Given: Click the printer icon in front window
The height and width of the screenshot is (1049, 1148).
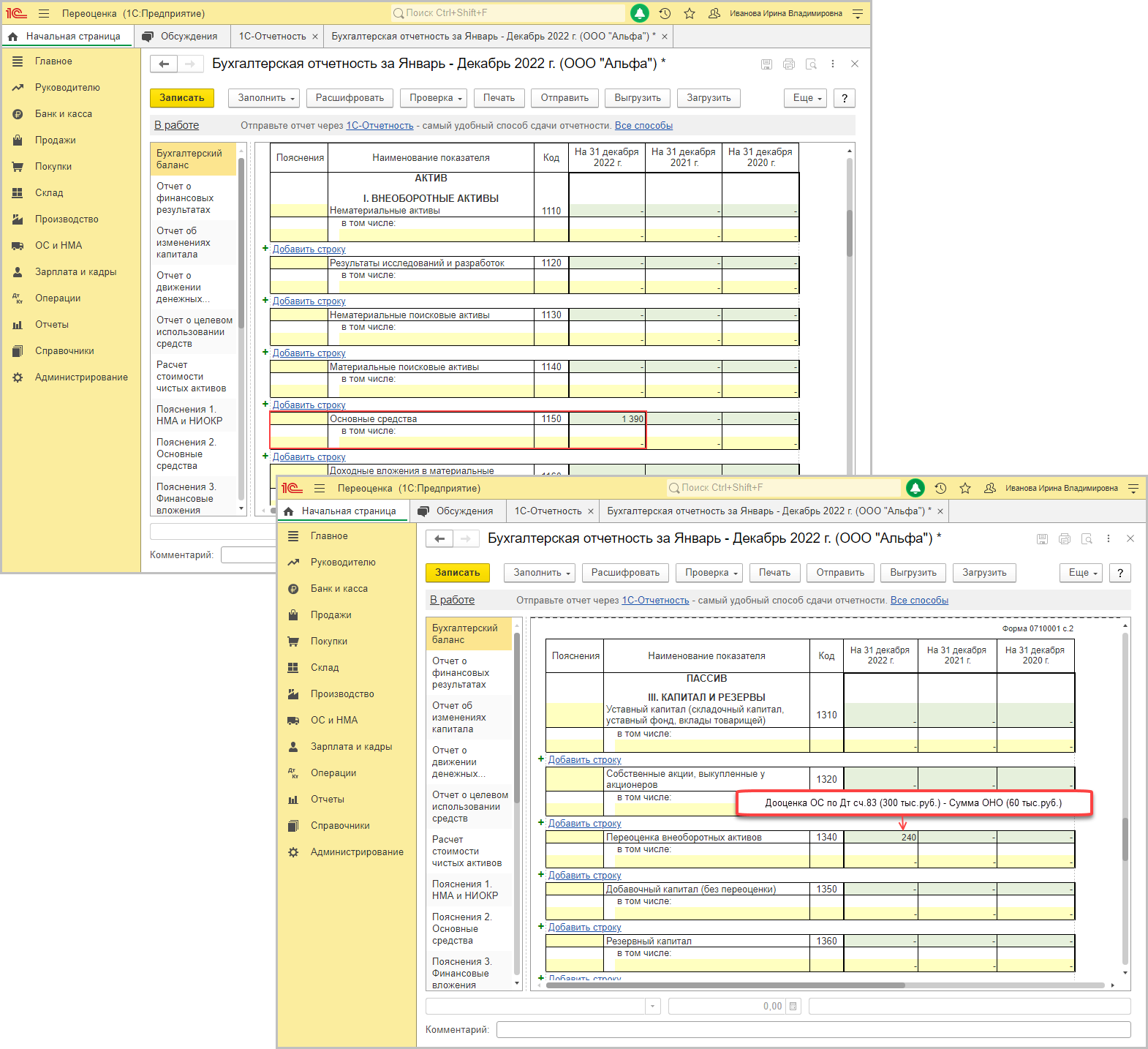Looking at the screenshot, I should click(x=1065, y=539).
